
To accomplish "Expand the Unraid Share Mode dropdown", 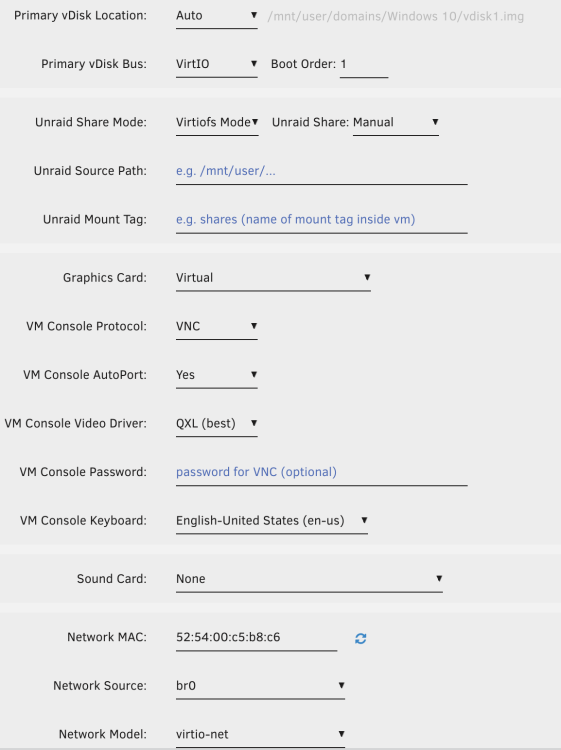I will [217, 123].
